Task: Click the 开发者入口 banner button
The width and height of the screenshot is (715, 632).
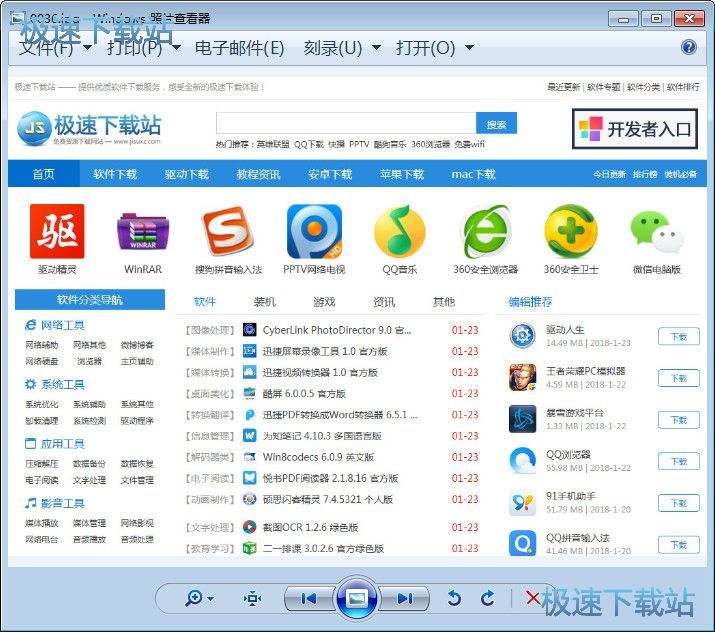Action: [634, 129]
